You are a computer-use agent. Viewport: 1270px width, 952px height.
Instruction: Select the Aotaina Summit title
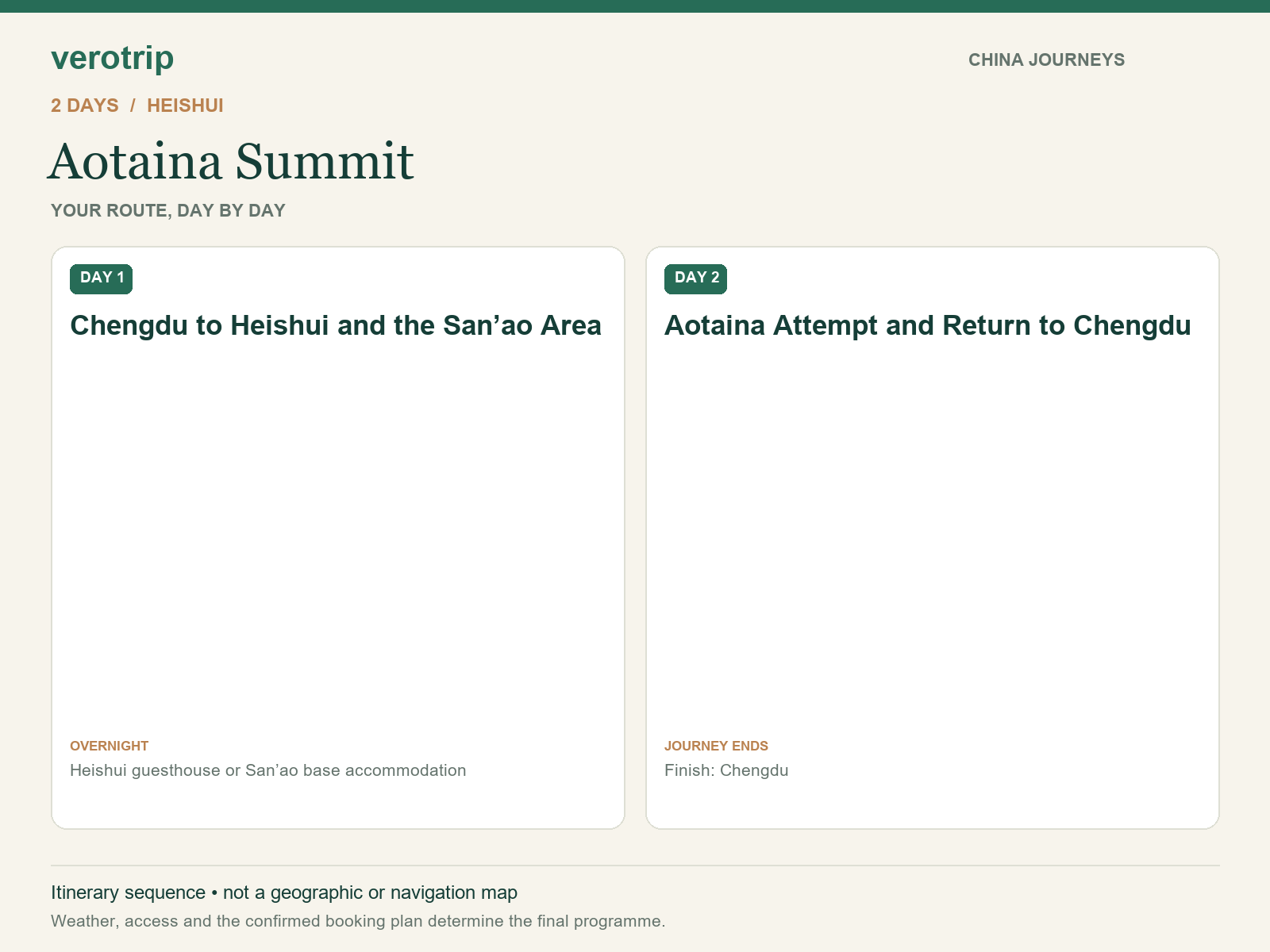tap(231, 162)
